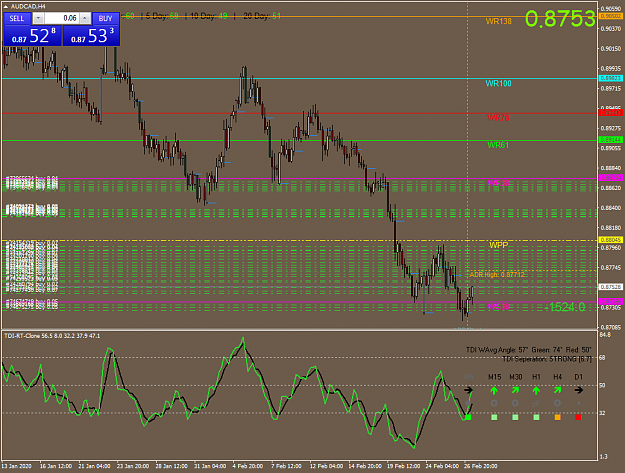Screen dimensions: 625x473
Task: Click the 84.8 value on TDI scale
Action: click(x=605, y=335)
